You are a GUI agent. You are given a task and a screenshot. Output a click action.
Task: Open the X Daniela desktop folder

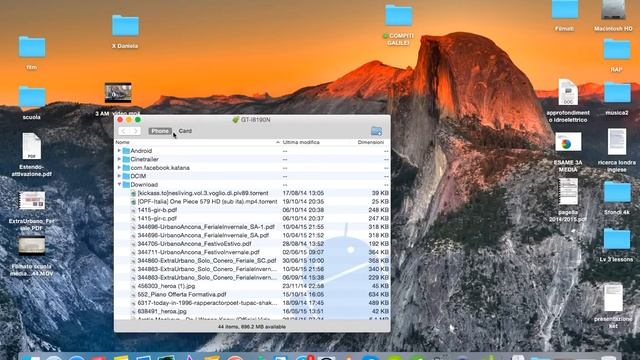pos(125,25)
